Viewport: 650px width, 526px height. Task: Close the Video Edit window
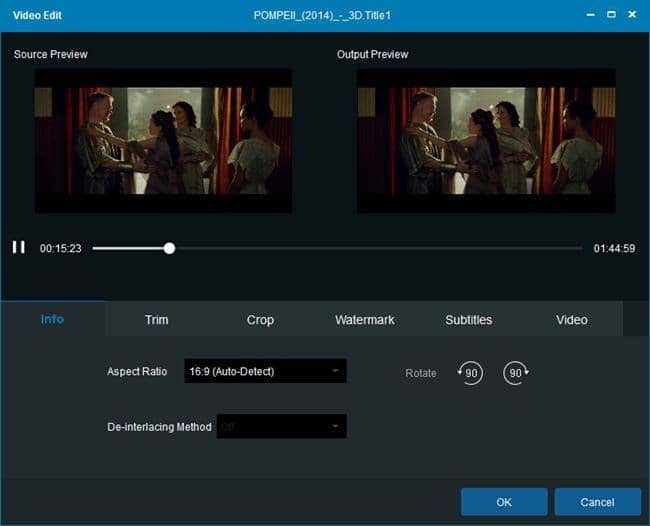tap(632, 15)
